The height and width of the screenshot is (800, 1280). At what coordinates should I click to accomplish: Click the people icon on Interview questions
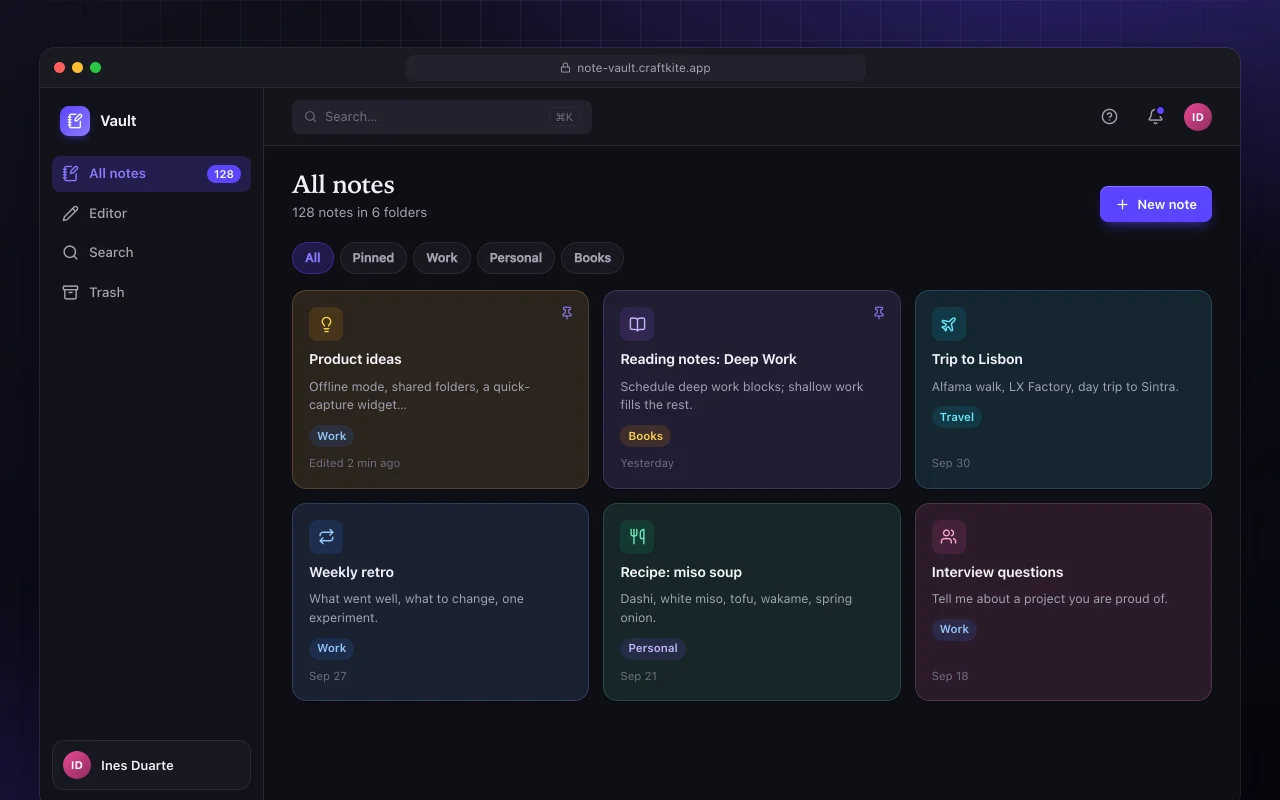tap(949, 537)
